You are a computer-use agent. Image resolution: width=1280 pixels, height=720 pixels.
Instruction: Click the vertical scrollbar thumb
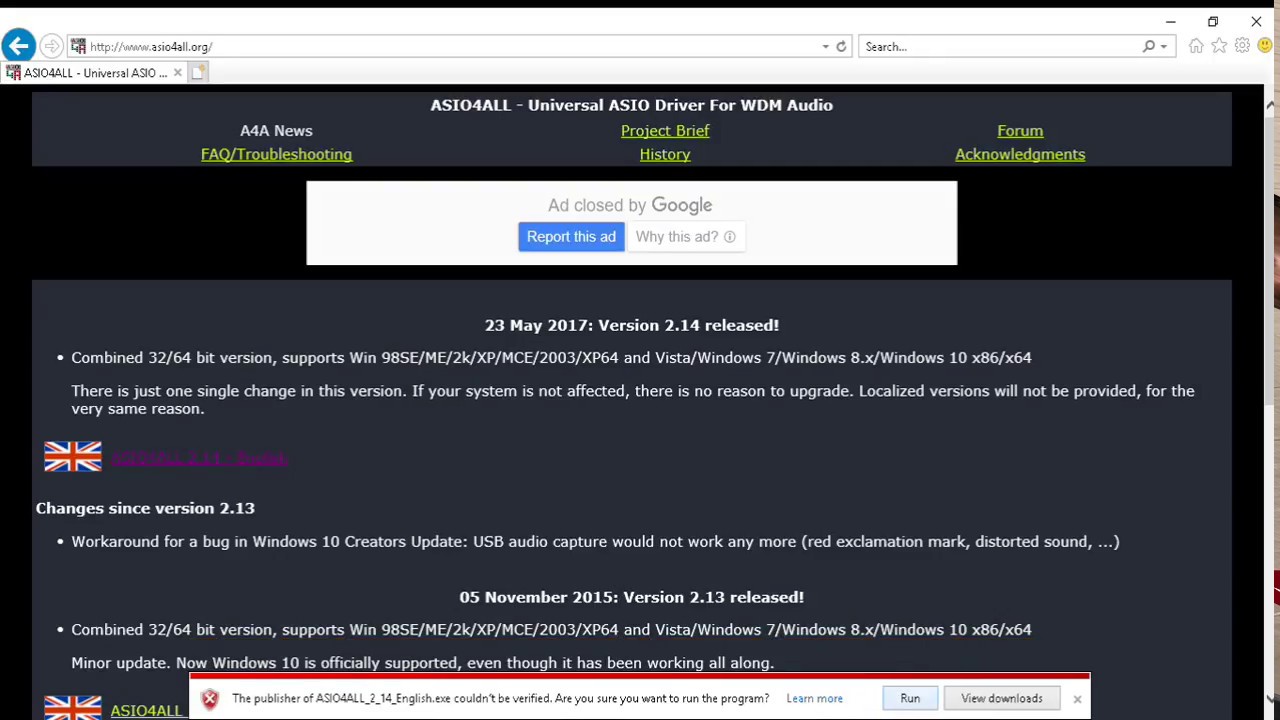coord(1271,260)
